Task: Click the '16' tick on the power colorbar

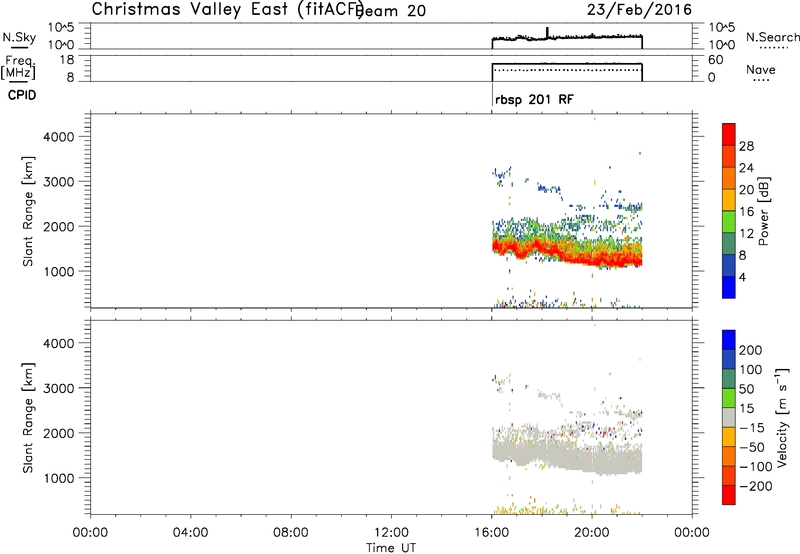Action: click(746, 212)
